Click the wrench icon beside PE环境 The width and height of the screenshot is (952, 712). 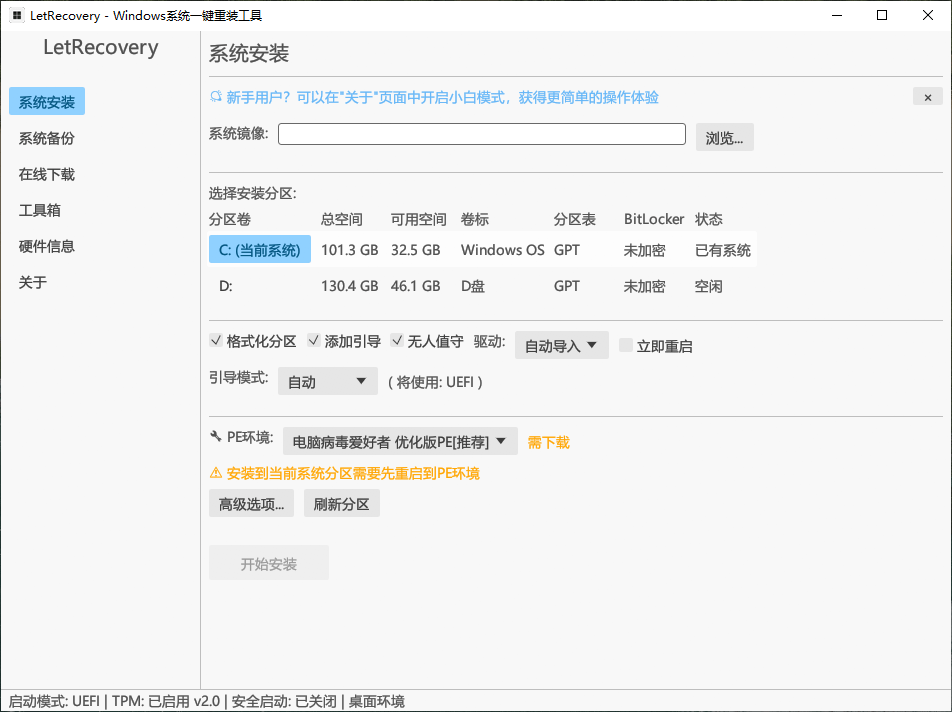[216, 436]
